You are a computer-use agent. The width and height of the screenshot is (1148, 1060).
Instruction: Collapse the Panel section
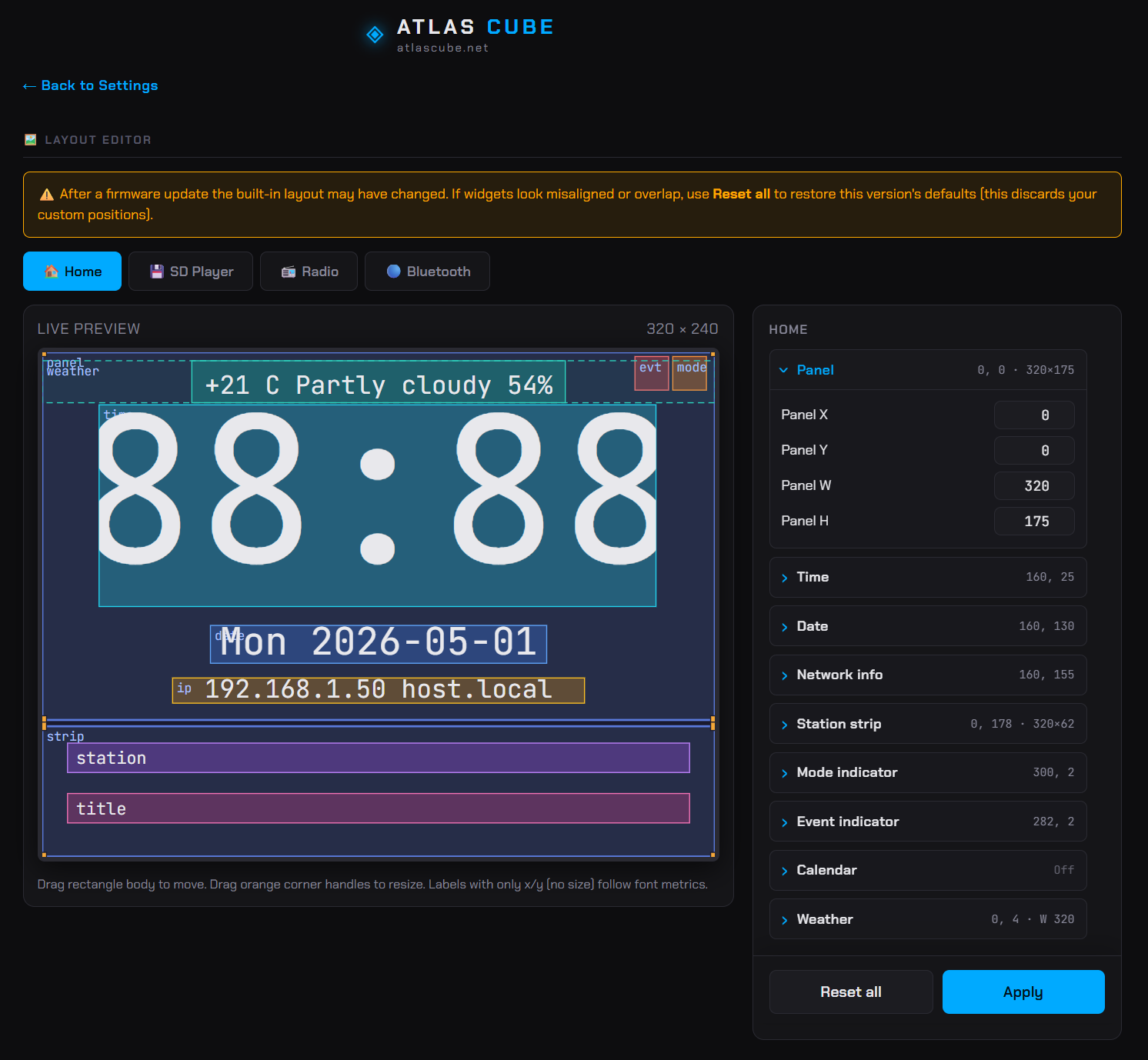tap(928, 370)
